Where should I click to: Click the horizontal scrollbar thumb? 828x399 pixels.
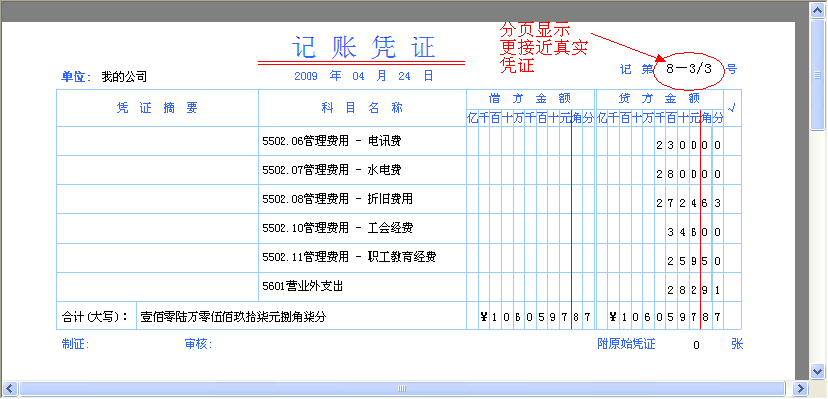pos(402,388)
